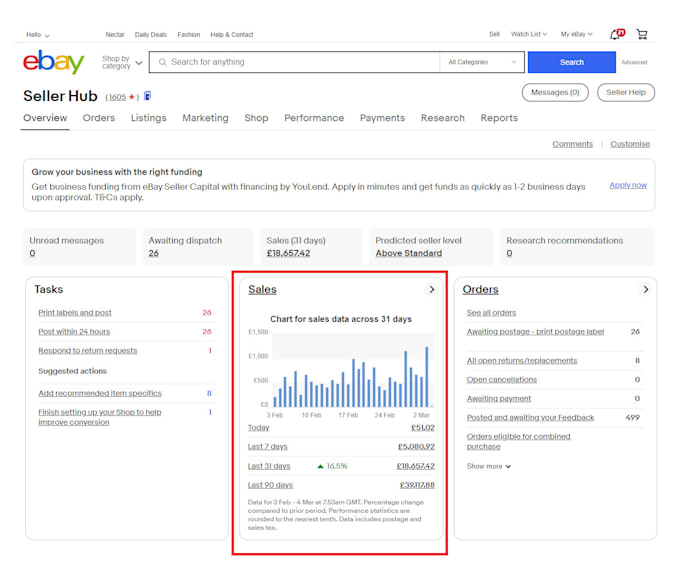Open See all orders link
Screen dimensions: 680x564
(x=491, y=313)
